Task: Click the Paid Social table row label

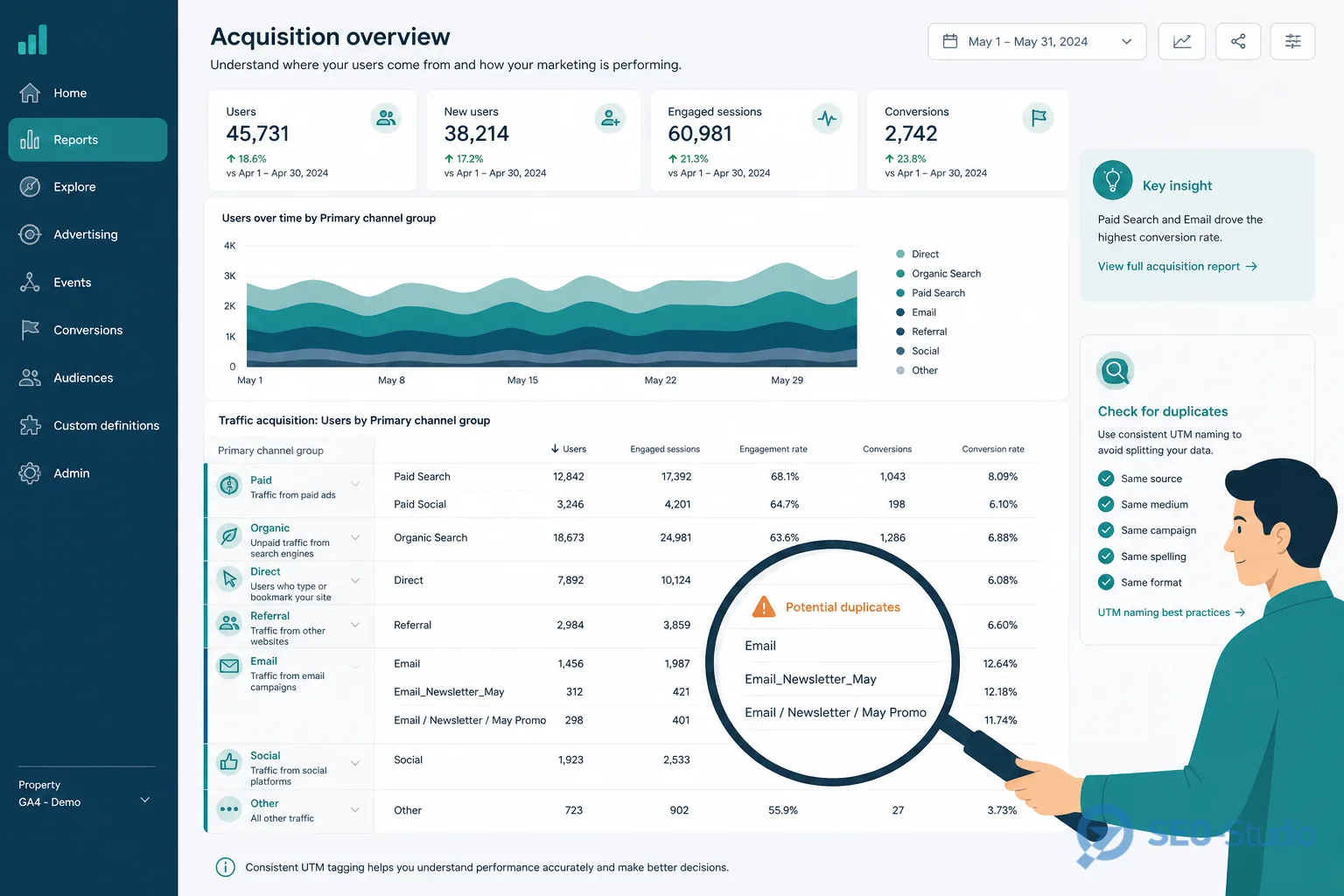Action: [x=420, y=504]
